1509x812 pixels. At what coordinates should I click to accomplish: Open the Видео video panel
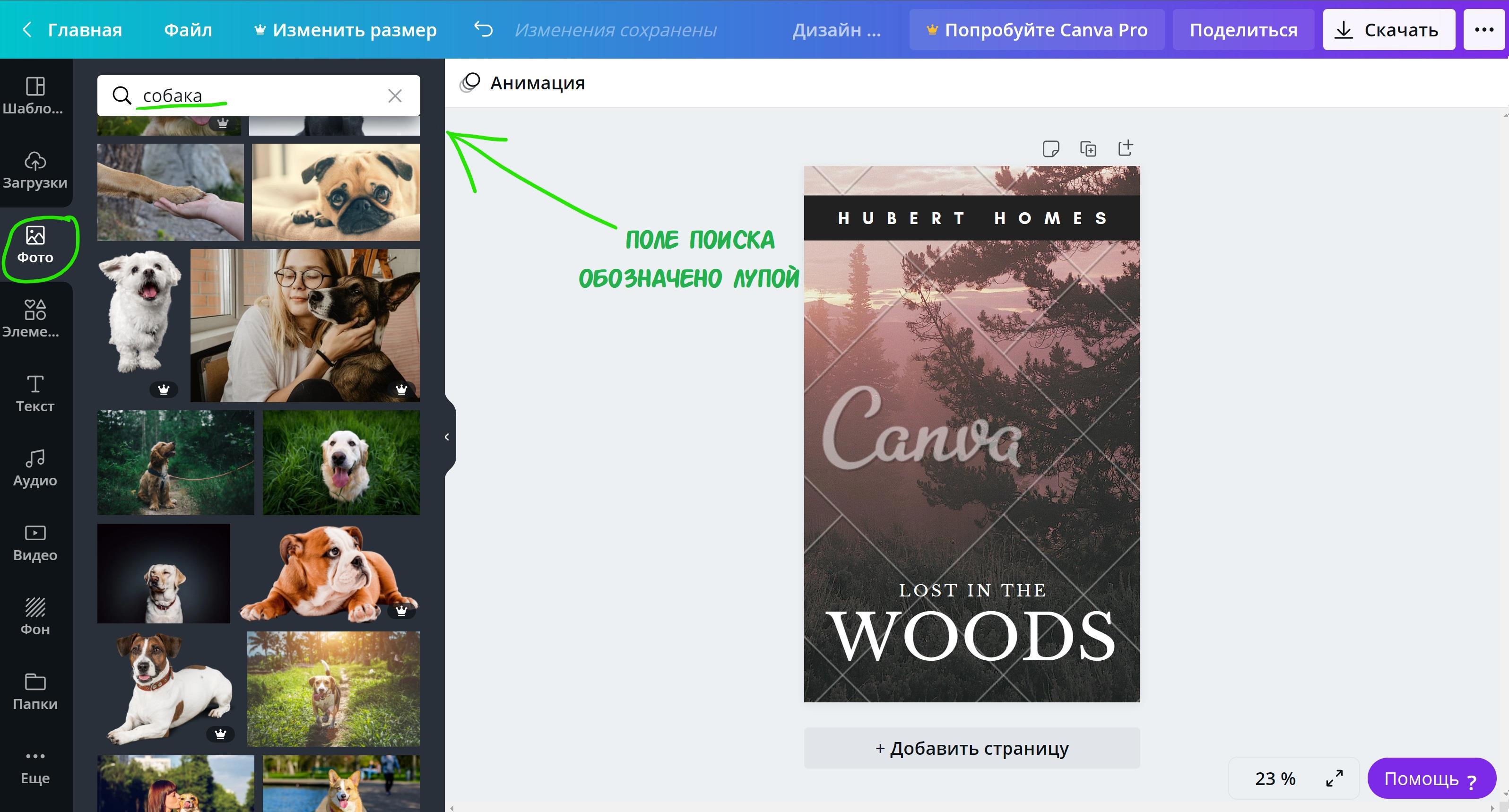(35, 542)
